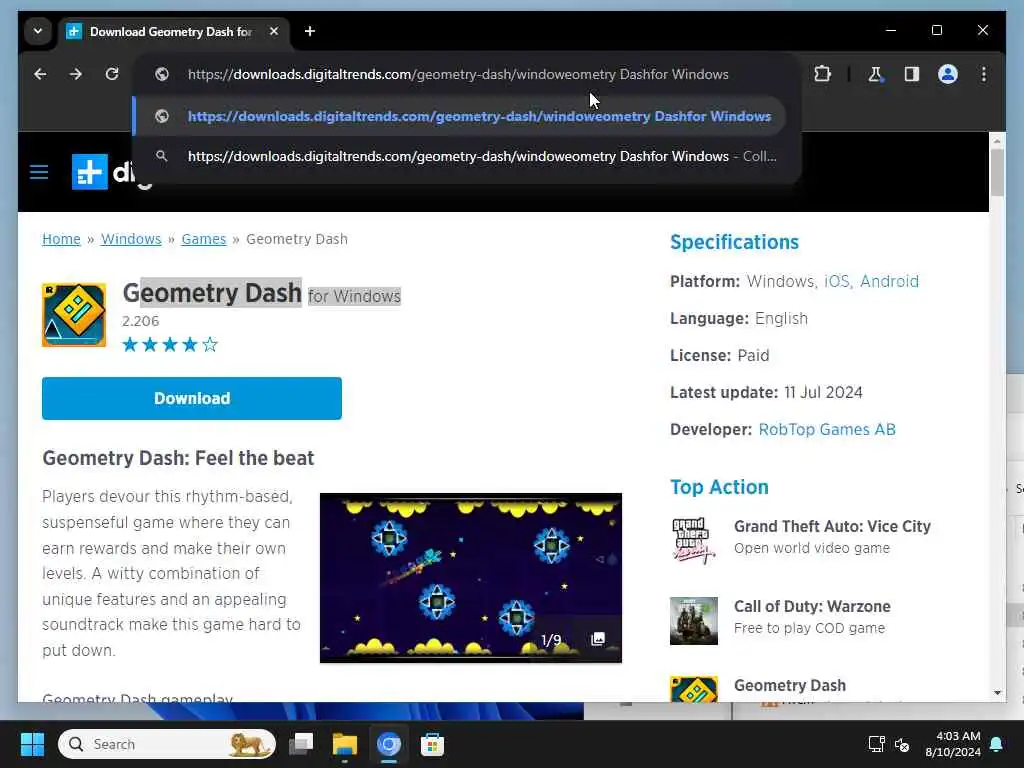
Task: Open Chrome's three-dot menu
Action: pyautogui.click(x=984, y=74)
